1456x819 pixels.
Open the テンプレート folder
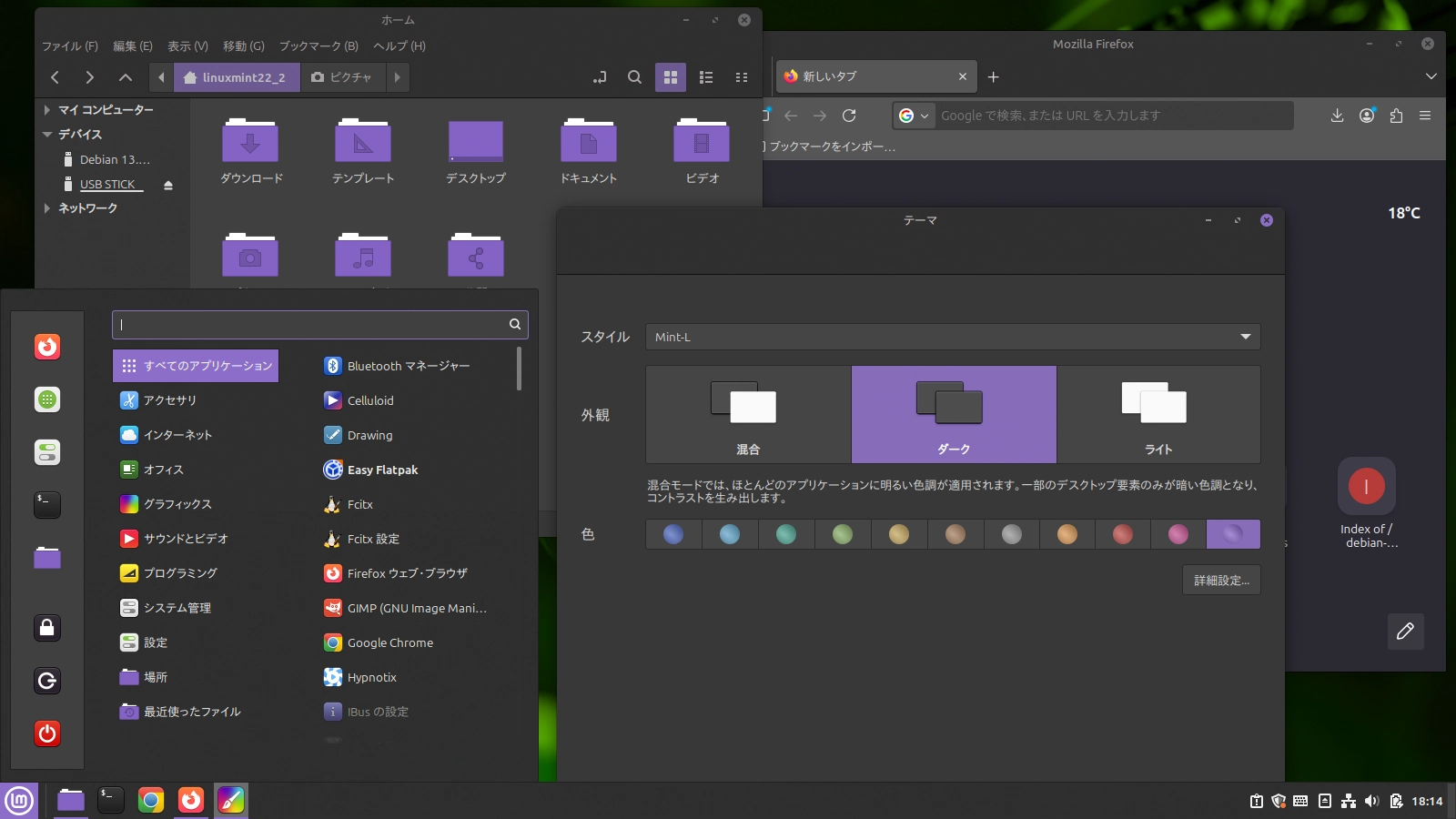363,151
